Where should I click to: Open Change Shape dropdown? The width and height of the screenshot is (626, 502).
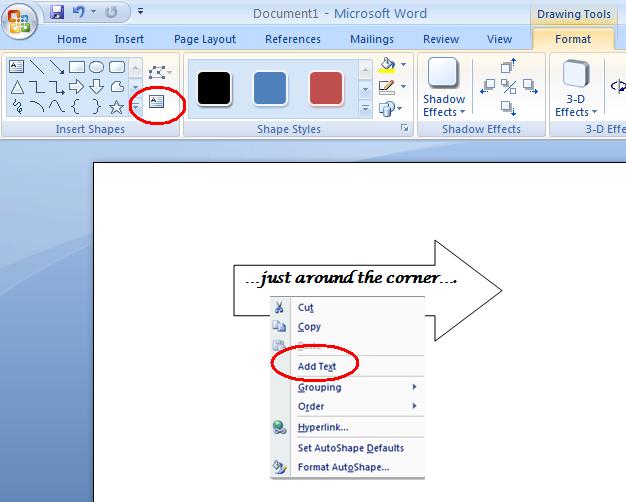(x=390, y=109)
